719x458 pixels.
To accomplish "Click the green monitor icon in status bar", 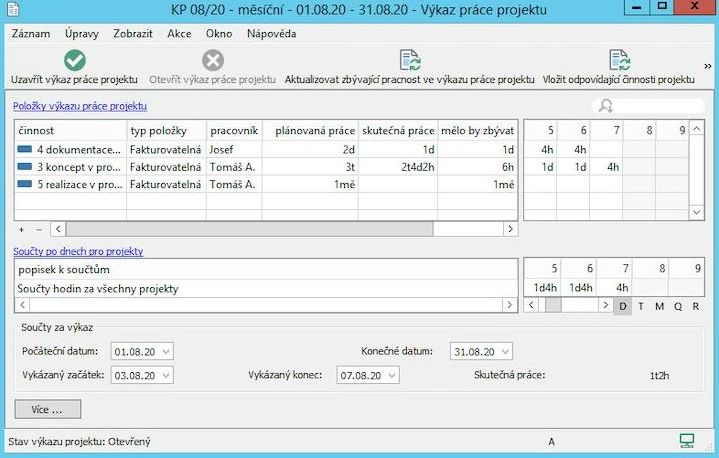I will click(x=687, y=440).
